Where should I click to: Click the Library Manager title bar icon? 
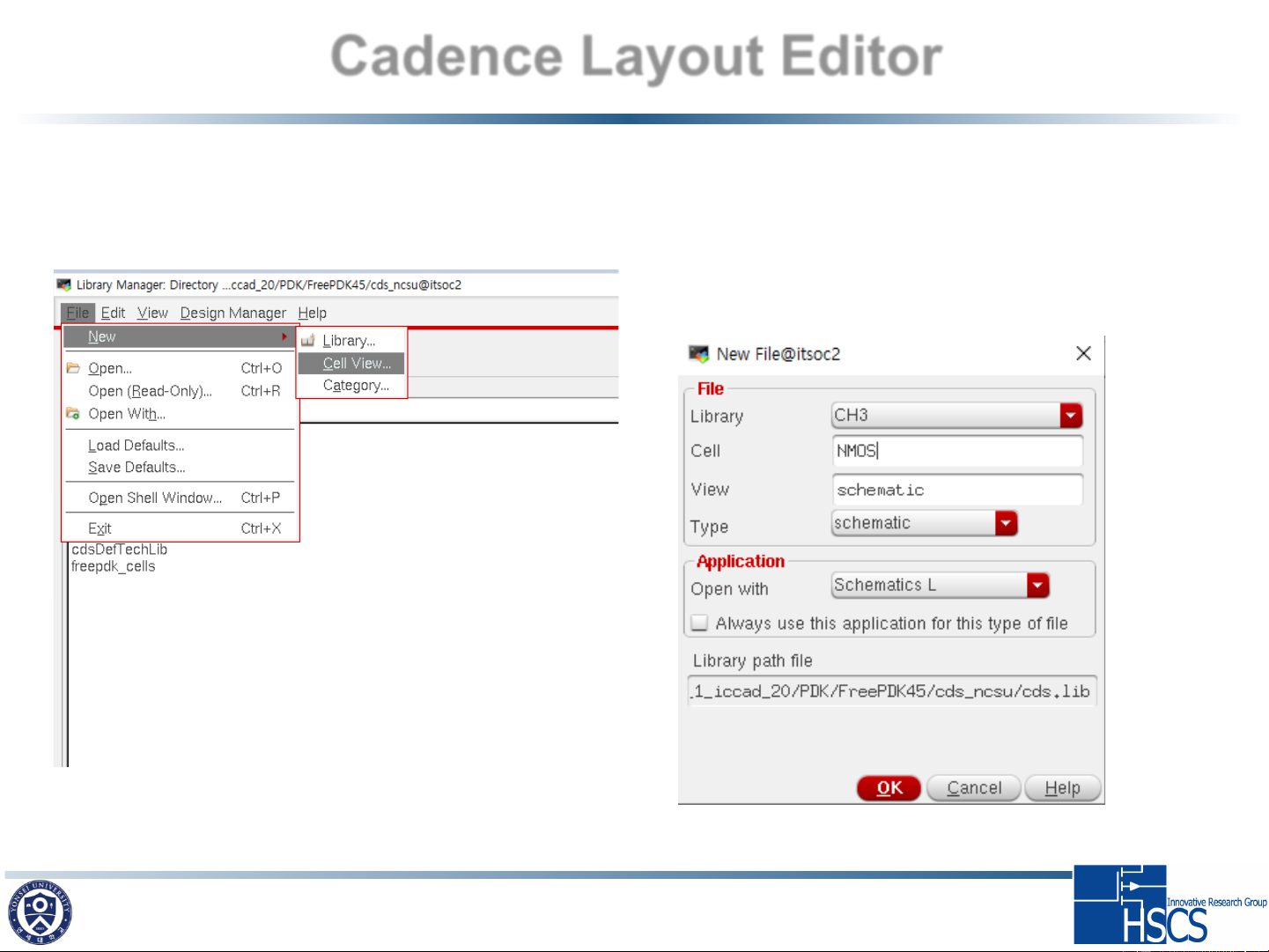[x=63, y=284]
